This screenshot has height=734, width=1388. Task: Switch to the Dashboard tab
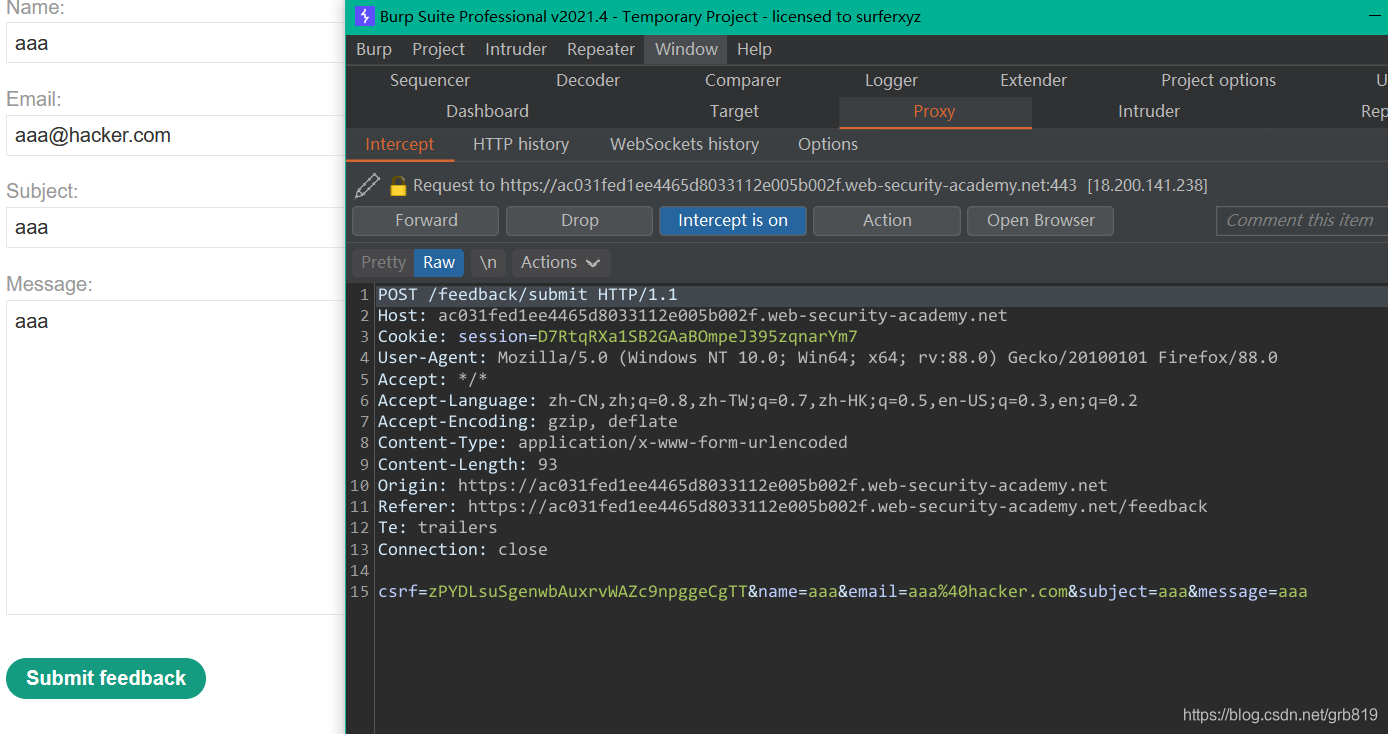[x=487, y=111]
